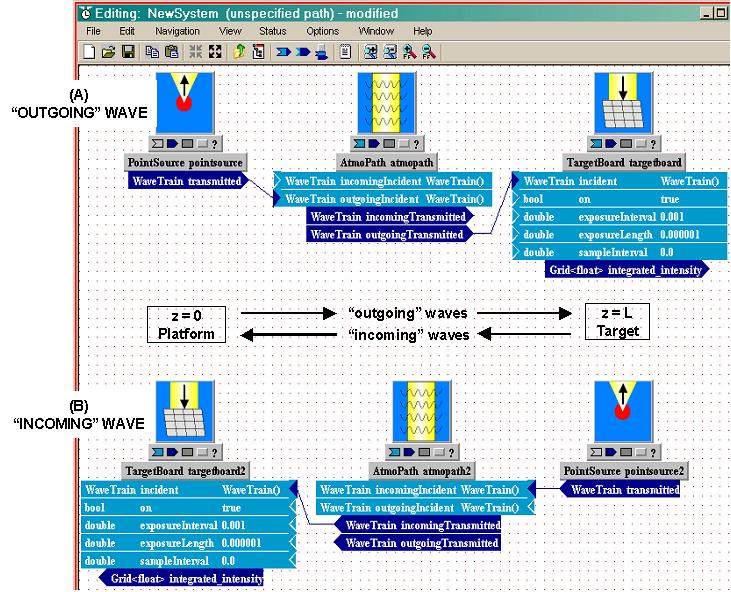Image resolution: width=731 pixels, height=592 pixels.
Task: Select the AtmoPath atmopath block thumbnail
Action: pyautogui.click(x=386, y=103)
